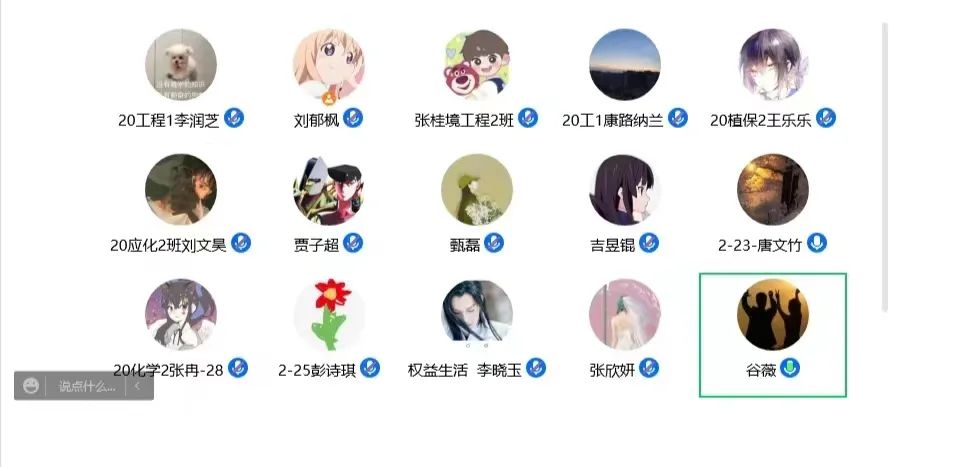Toggle the mic icon beside 张欣妍
Screen dimensions: 958x467
[x=649, y=368]
